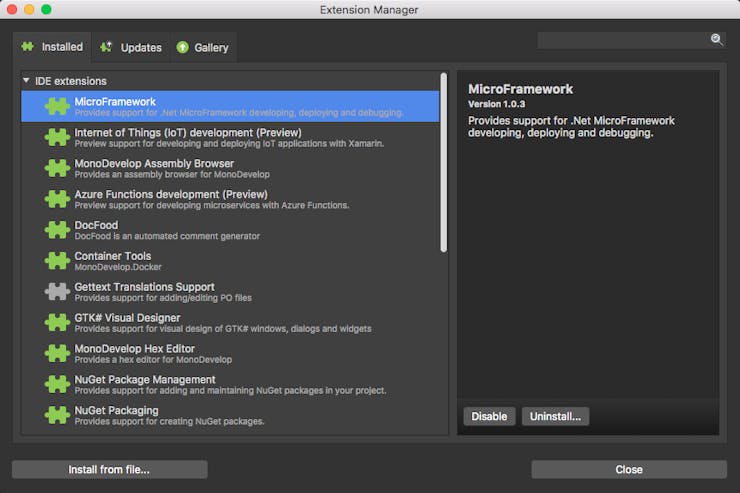Click the MicroFramework puzzle icon
The height and width of the screenshot is (493, 740).
tap(57, 107)
